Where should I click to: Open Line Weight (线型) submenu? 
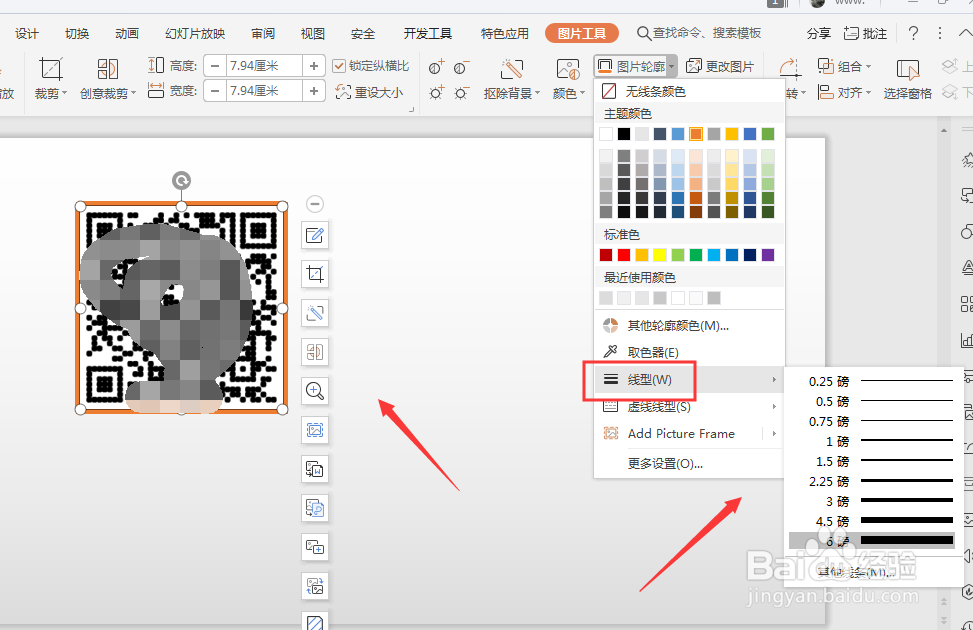[689, 380]
